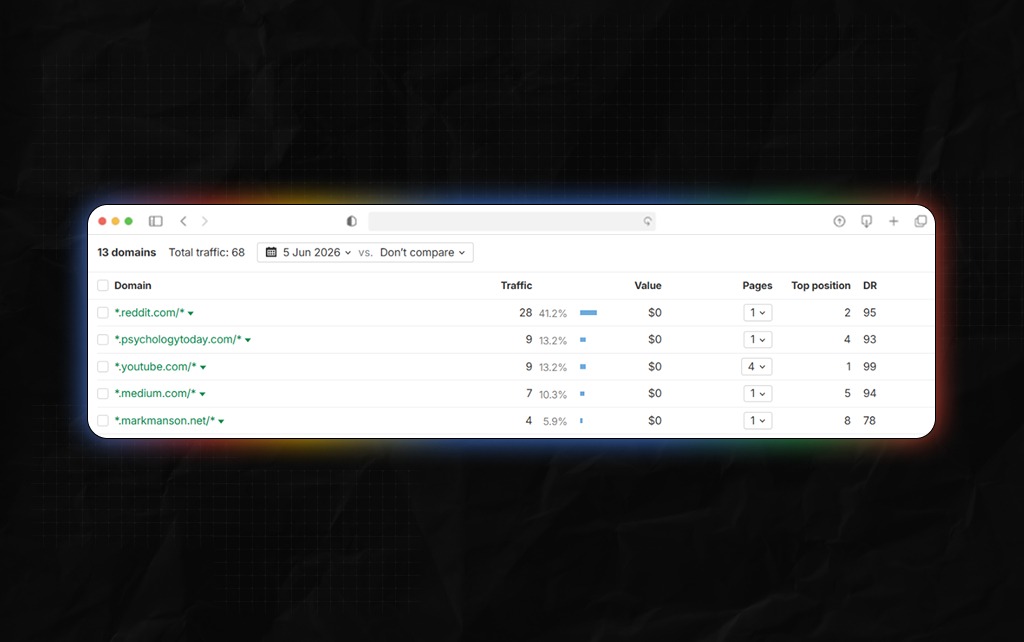Image resolution: width=1024 pixels, height=642 pixels.
Task: Open the *.psychologytoday.com/* domain link
Action: 178,340
